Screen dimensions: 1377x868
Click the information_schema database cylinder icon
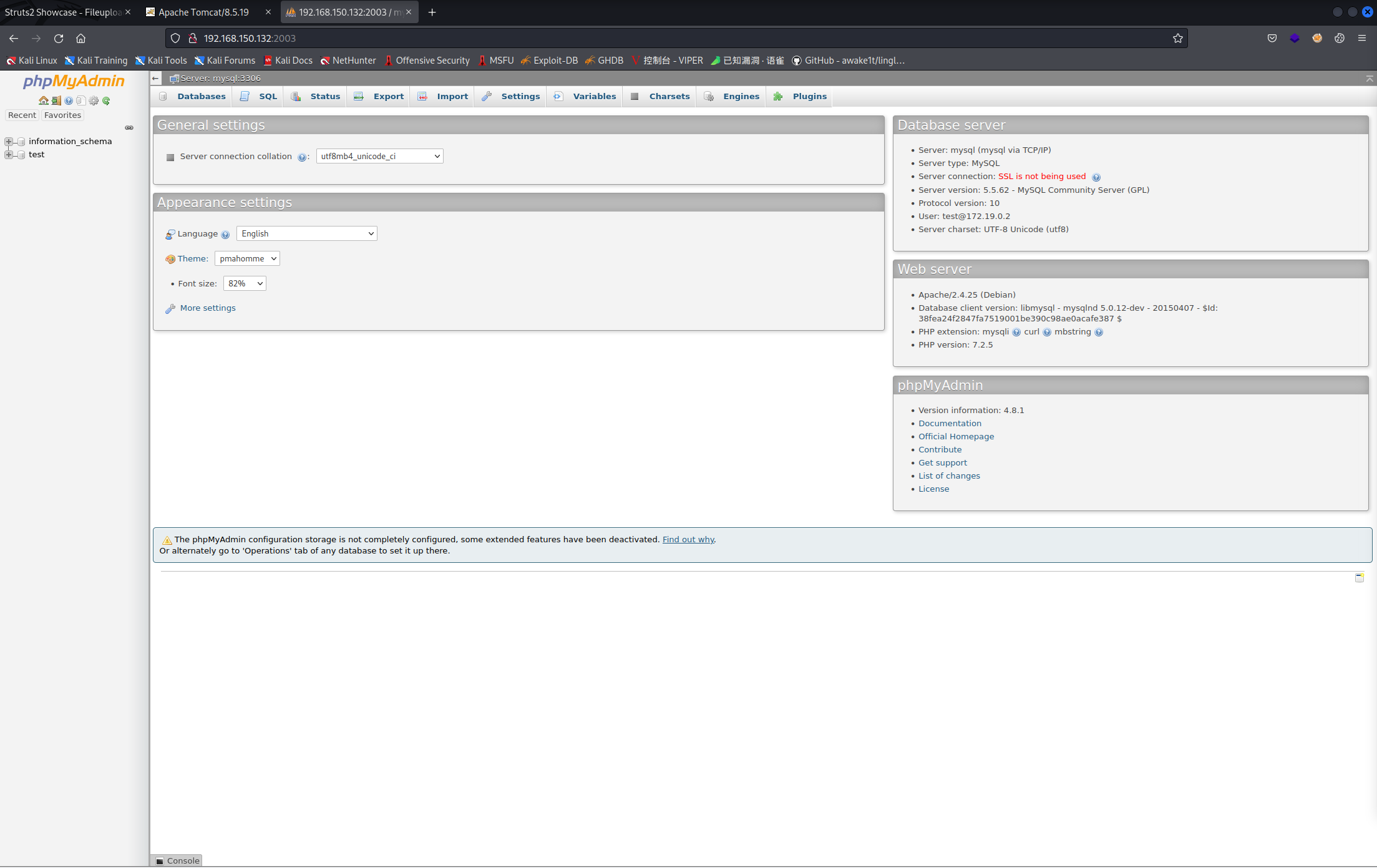click(21, 142)
